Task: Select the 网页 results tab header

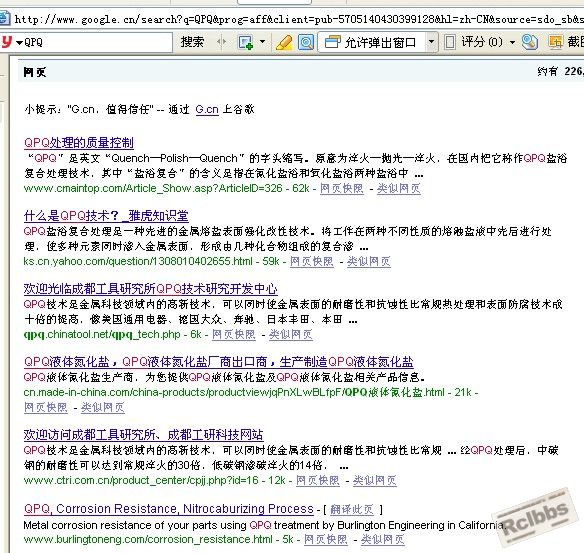Action: [35, 72]
